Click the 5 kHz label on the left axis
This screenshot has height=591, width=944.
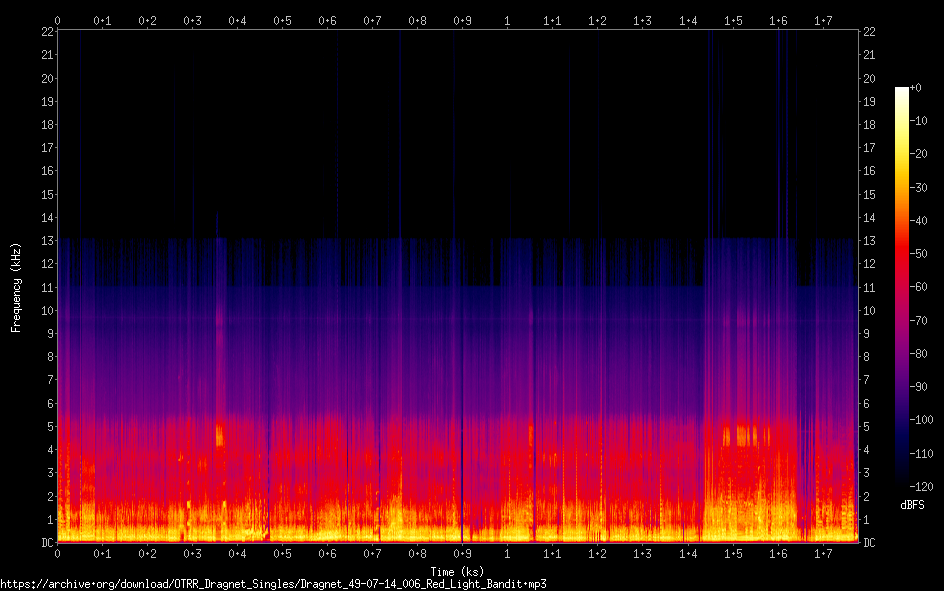[47, 427]
